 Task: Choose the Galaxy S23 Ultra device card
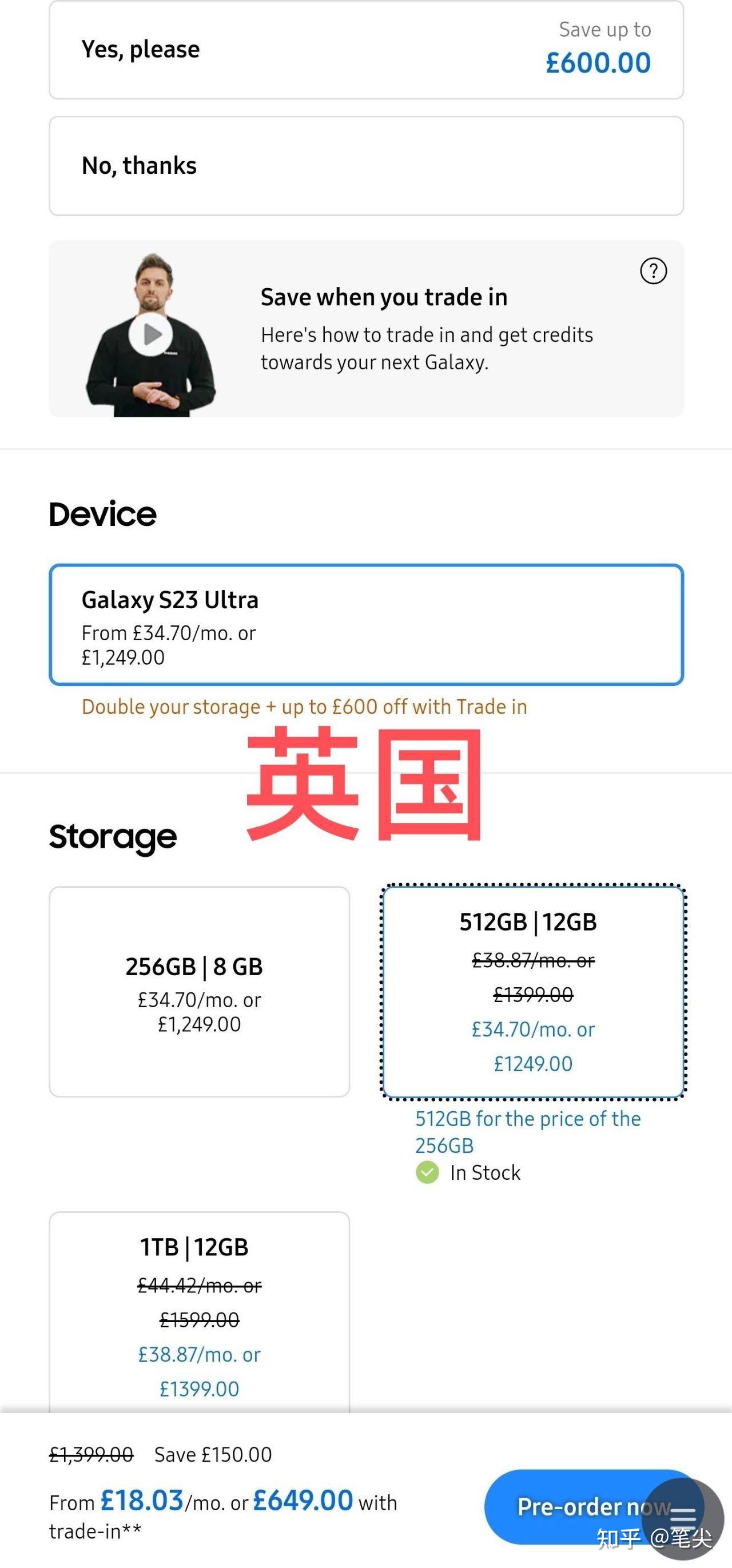(x=366, y=625)
